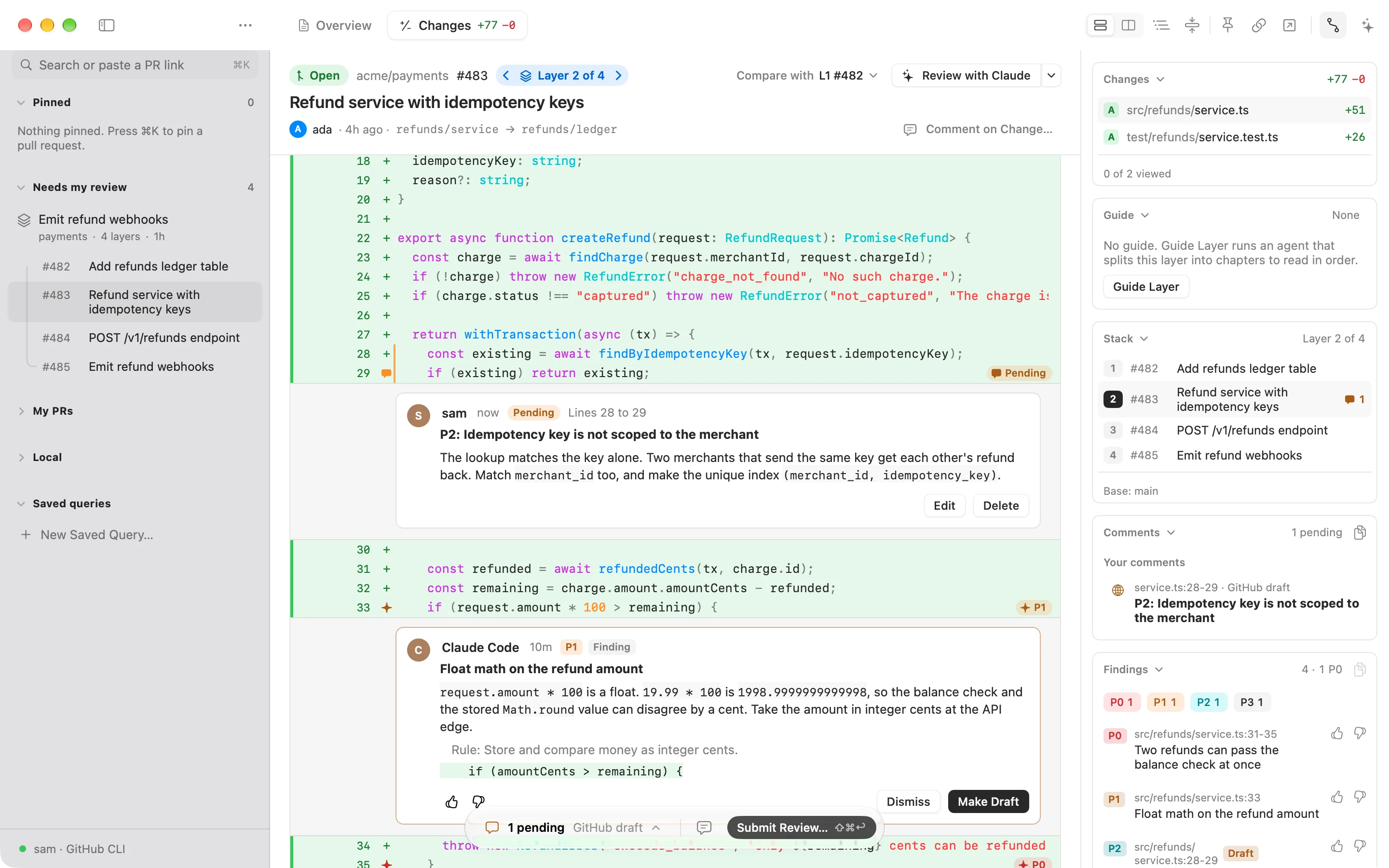Collapse the Needs my review section
Viewport: 1389px width, 868px height.
(x=21, y=187)
